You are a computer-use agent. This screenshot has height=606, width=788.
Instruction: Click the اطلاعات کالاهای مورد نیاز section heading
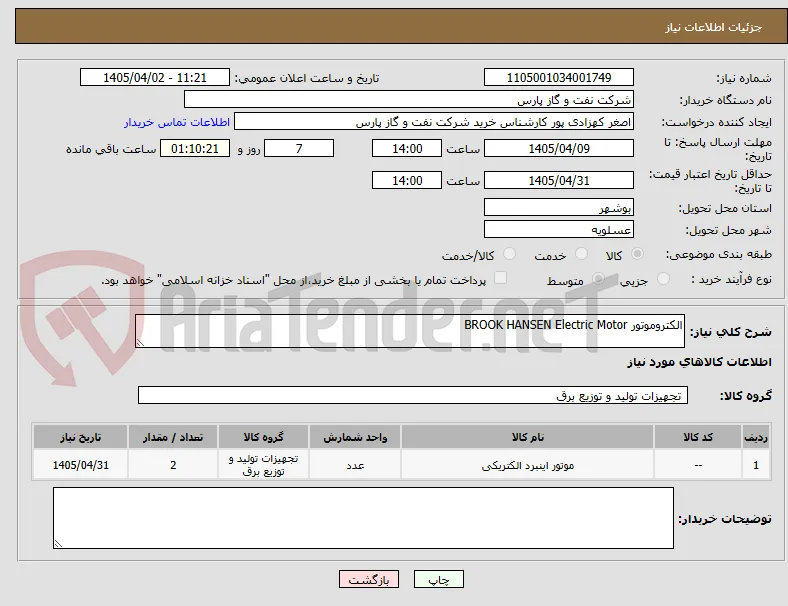pyautogui.click(x=699, y=362)
